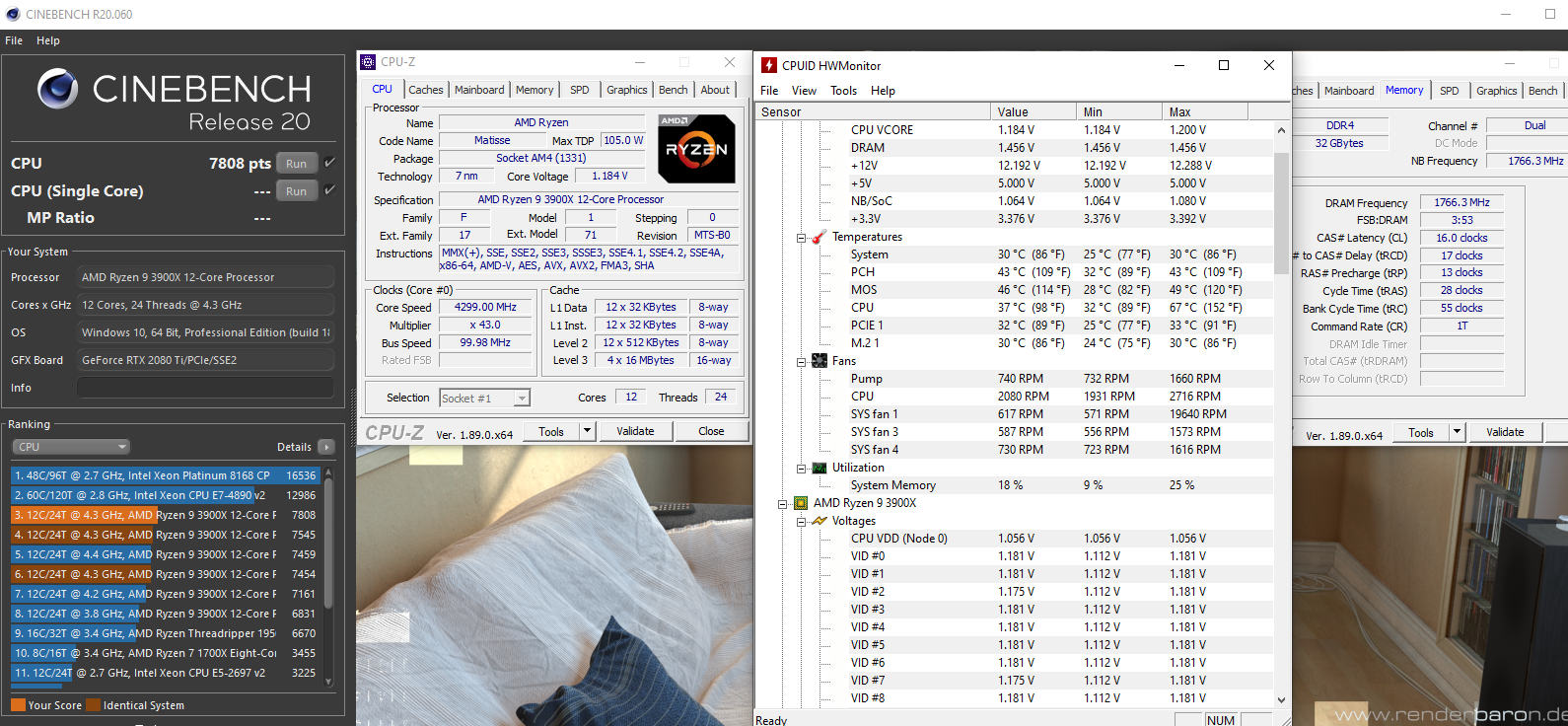
Task: Click the brown Identical System color swatch
Action: coord(93,705)
